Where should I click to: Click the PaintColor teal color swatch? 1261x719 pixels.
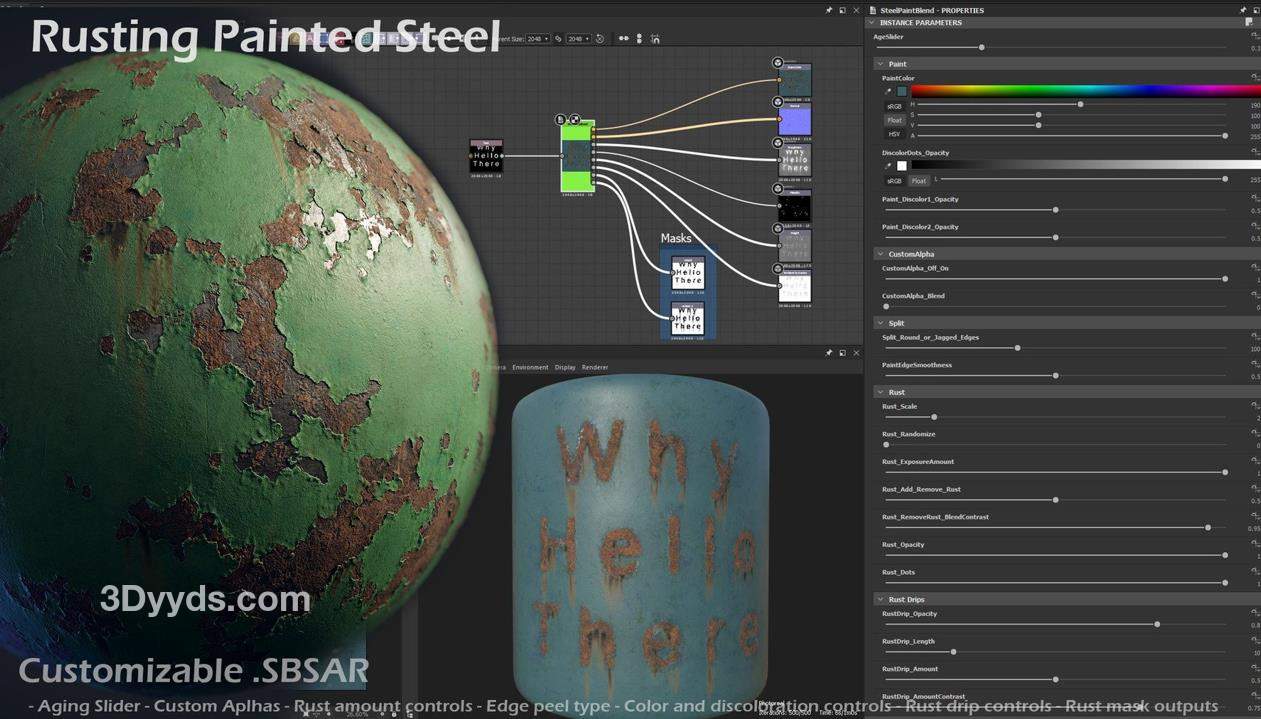coord(902,91)
